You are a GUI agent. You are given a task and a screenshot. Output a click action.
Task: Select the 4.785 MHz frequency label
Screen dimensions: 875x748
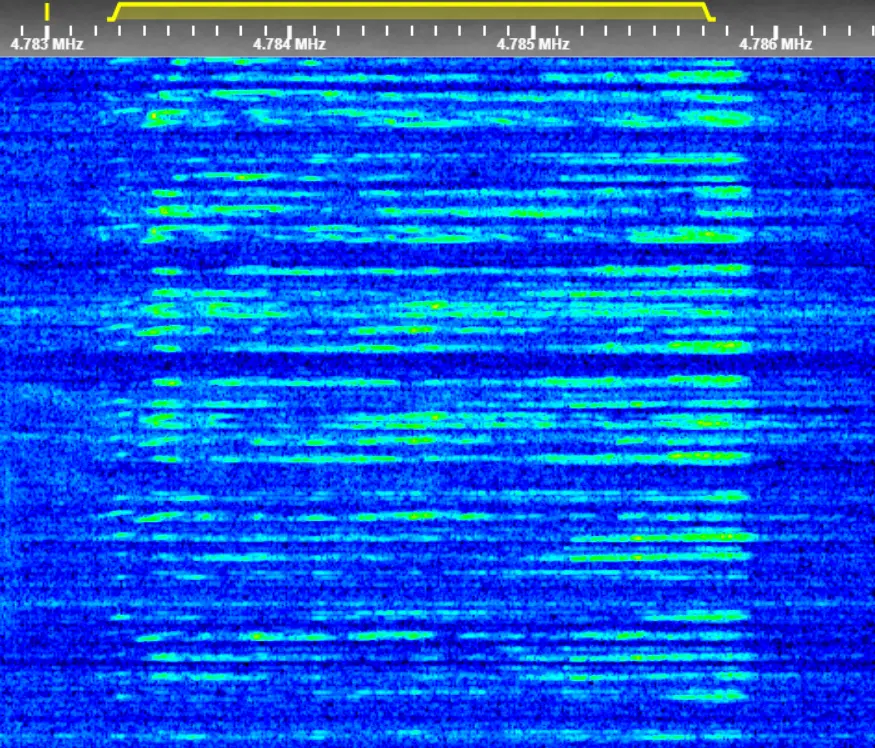(x=532, y=44)
